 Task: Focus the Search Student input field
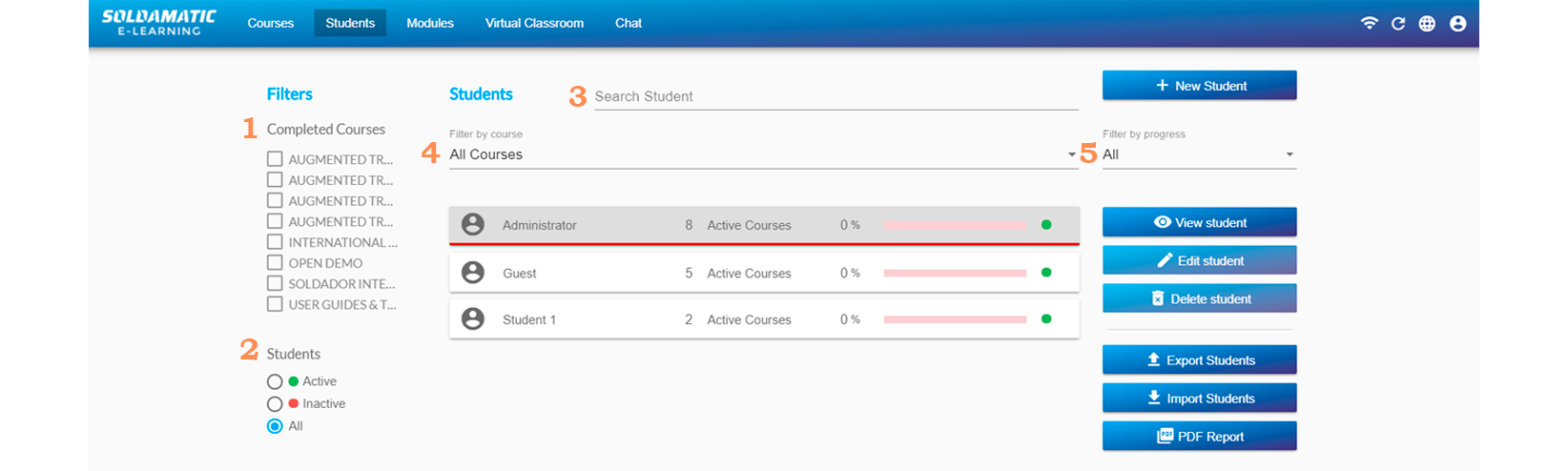(x=836, y=96)
